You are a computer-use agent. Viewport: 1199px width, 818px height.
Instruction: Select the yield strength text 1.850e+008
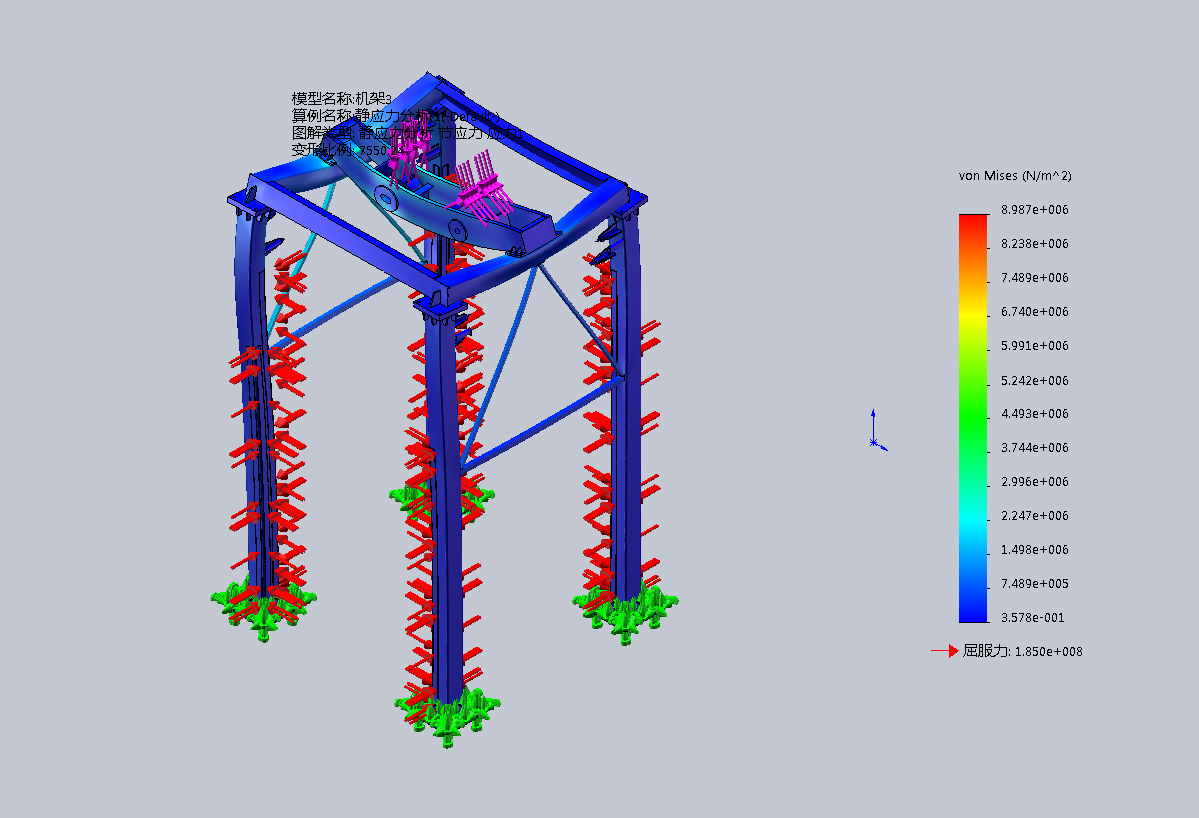[1048, 652]
